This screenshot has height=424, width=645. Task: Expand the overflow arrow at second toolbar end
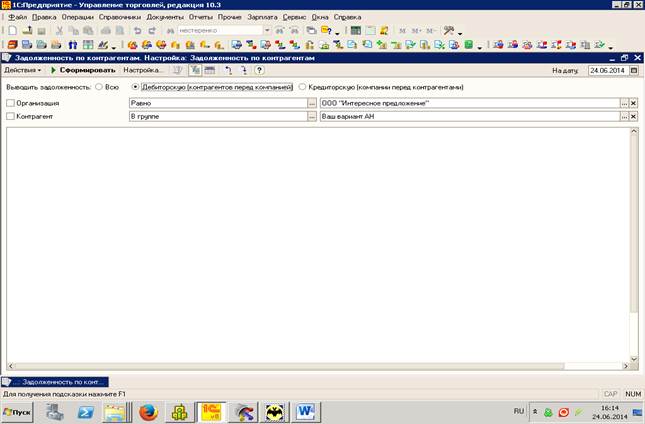click(610, 47)
